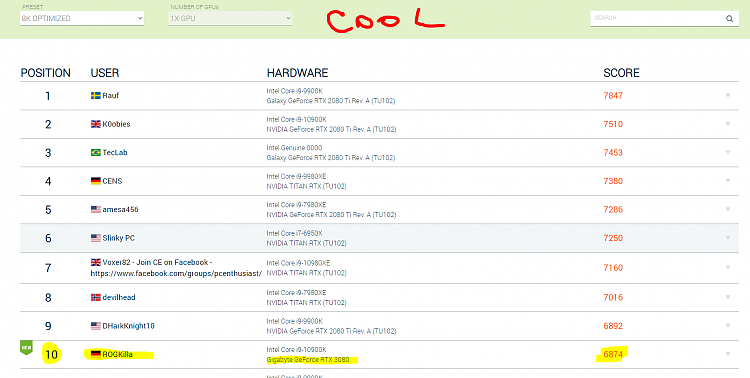Click the German flag next to CENS
Screen dimensions: 750x378
96,181
